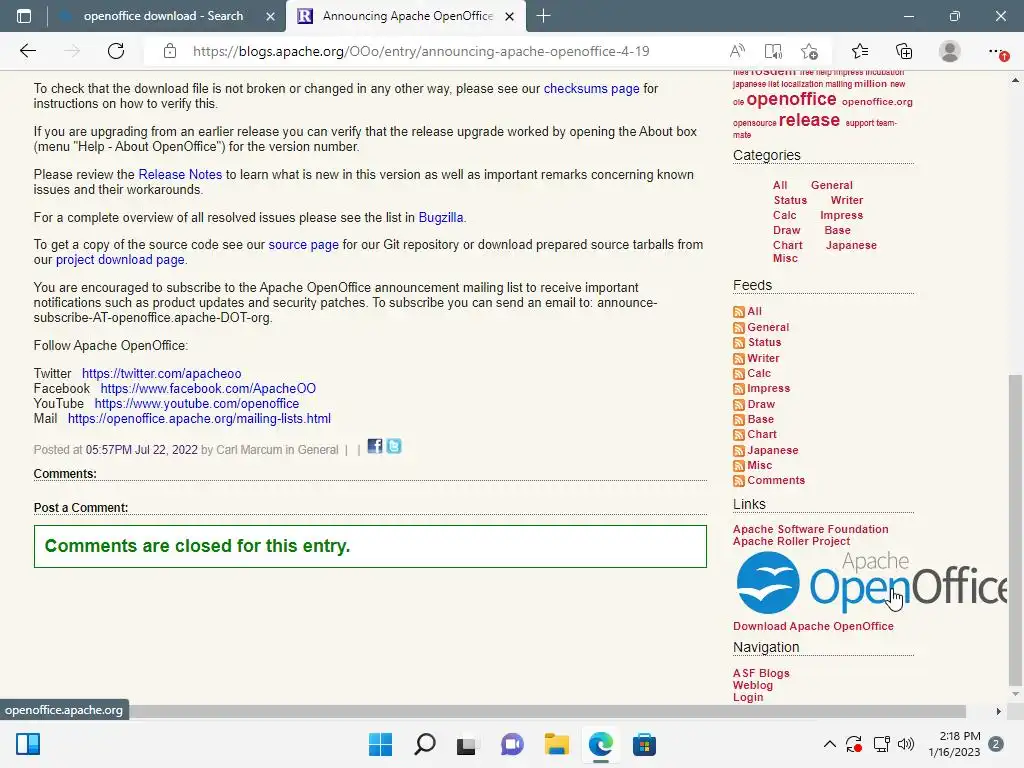
Task: Open the YouTube openoffice URL
Action: (197, 404)
